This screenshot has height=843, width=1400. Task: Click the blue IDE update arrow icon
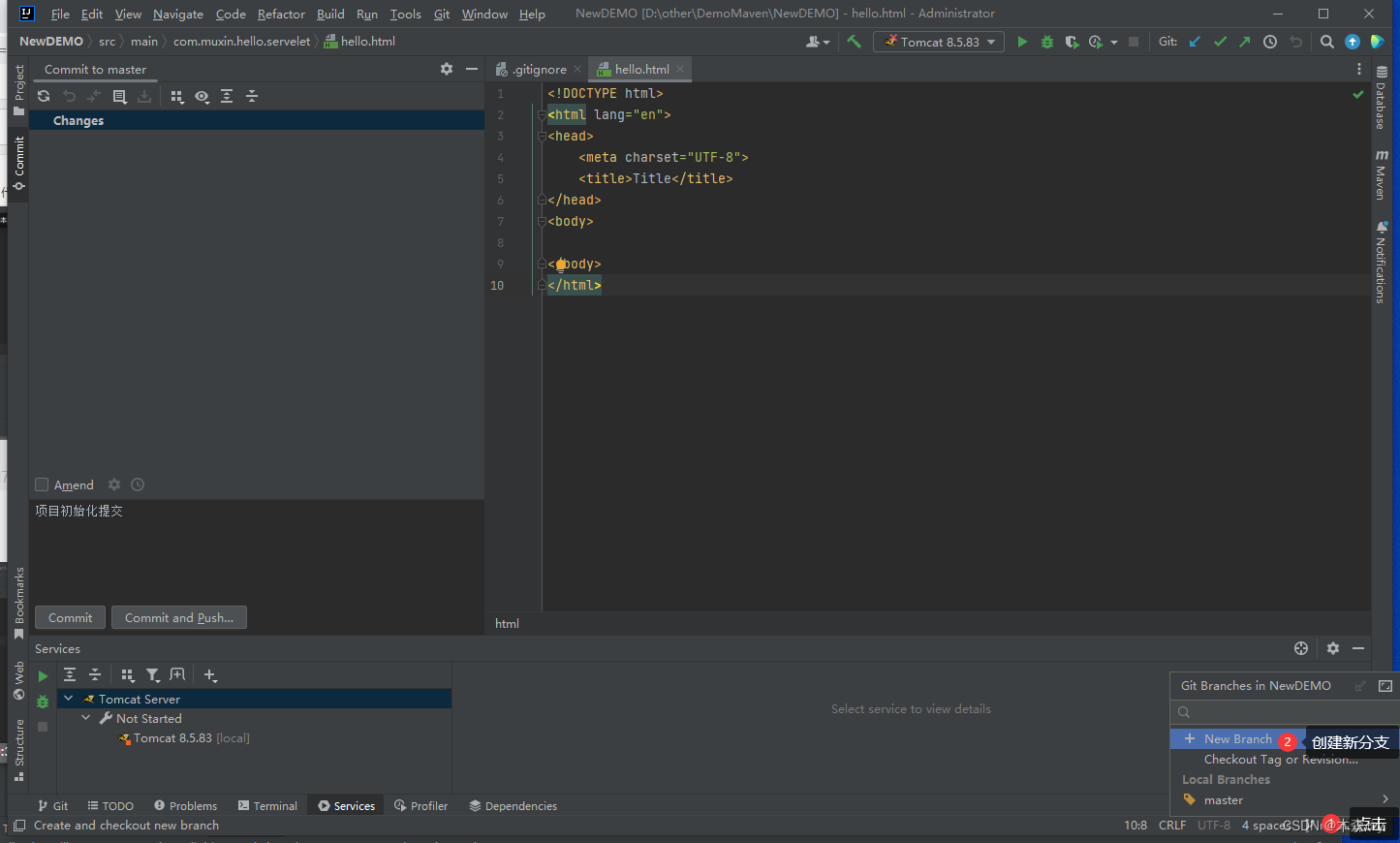point(1353,42)
